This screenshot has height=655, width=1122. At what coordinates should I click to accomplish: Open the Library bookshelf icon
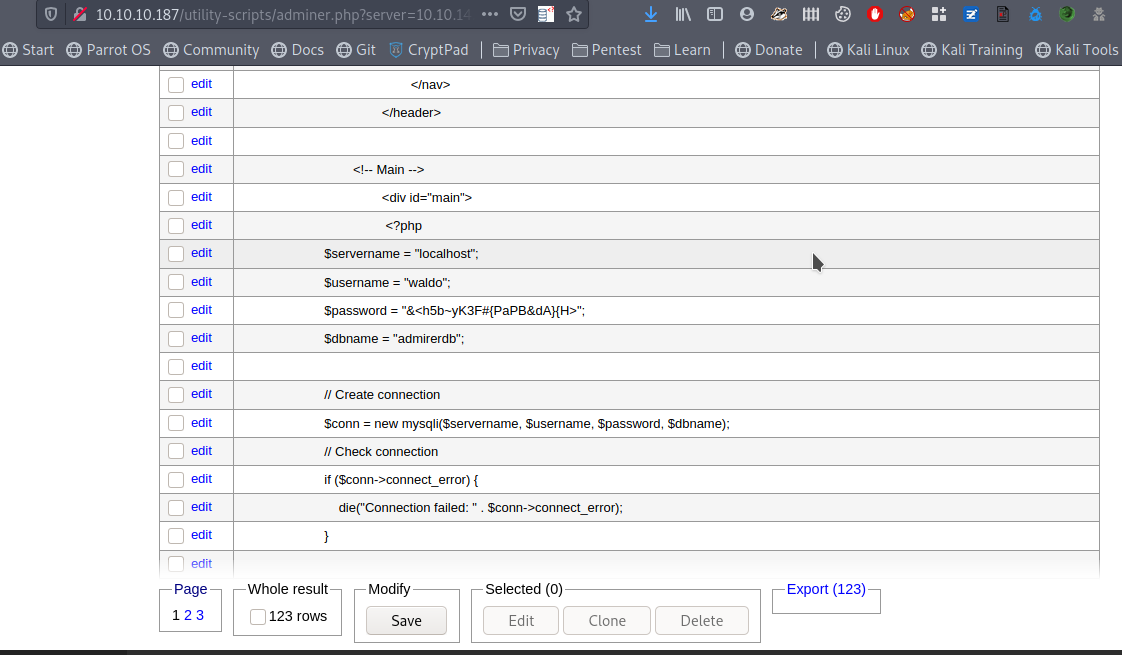pos(683,14)
